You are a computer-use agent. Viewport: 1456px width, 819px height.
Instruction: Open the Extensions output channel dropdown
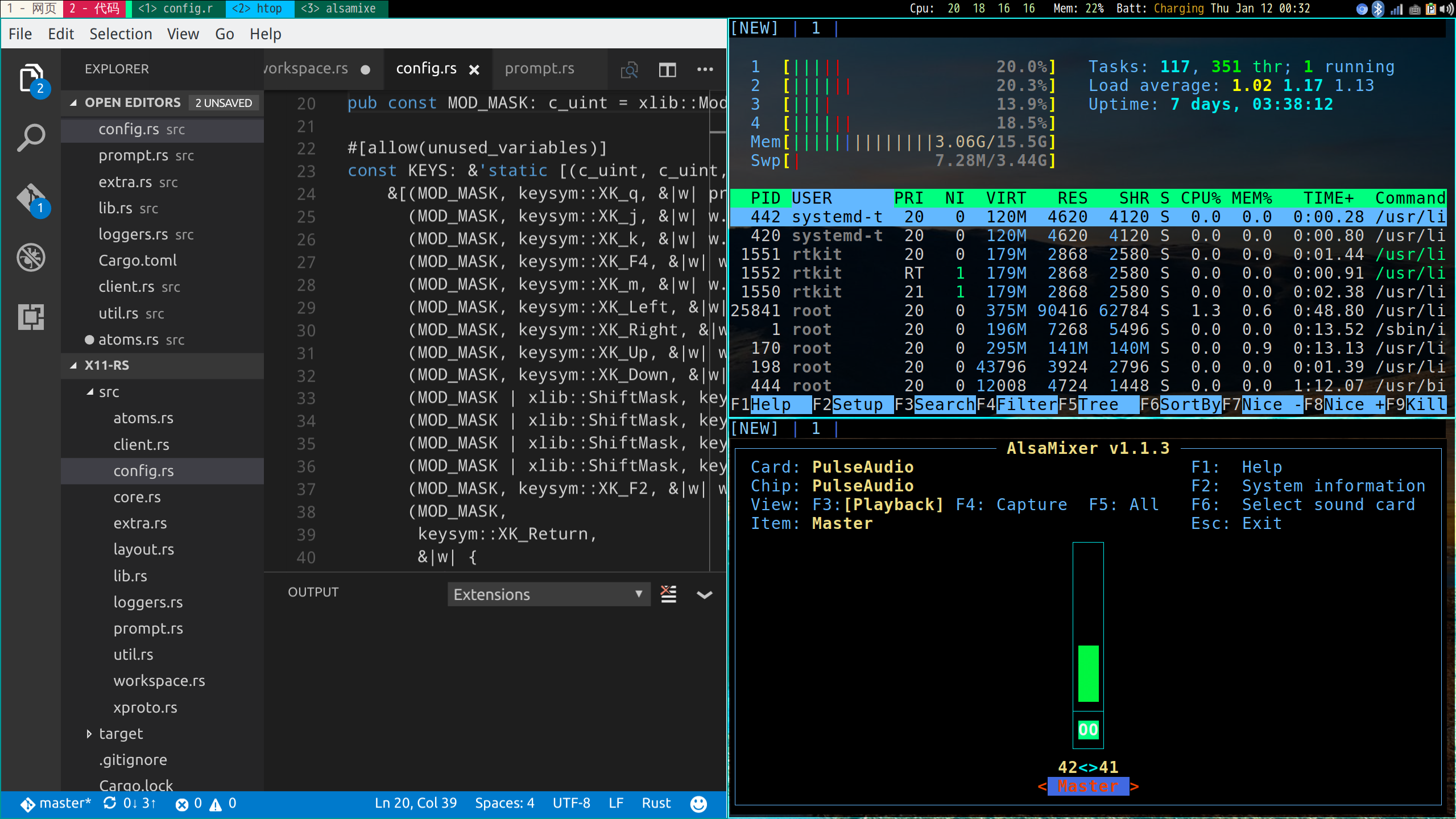(548, 594)
